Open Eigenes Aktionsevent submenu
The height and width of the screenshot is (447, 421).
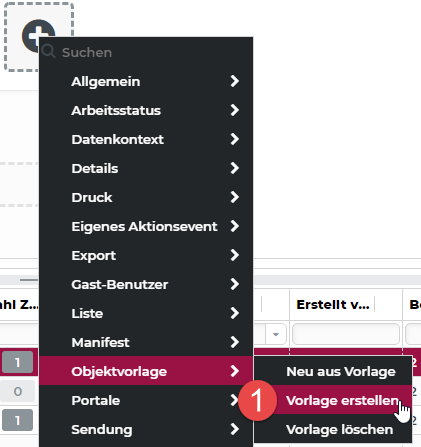tap(146, 226)
